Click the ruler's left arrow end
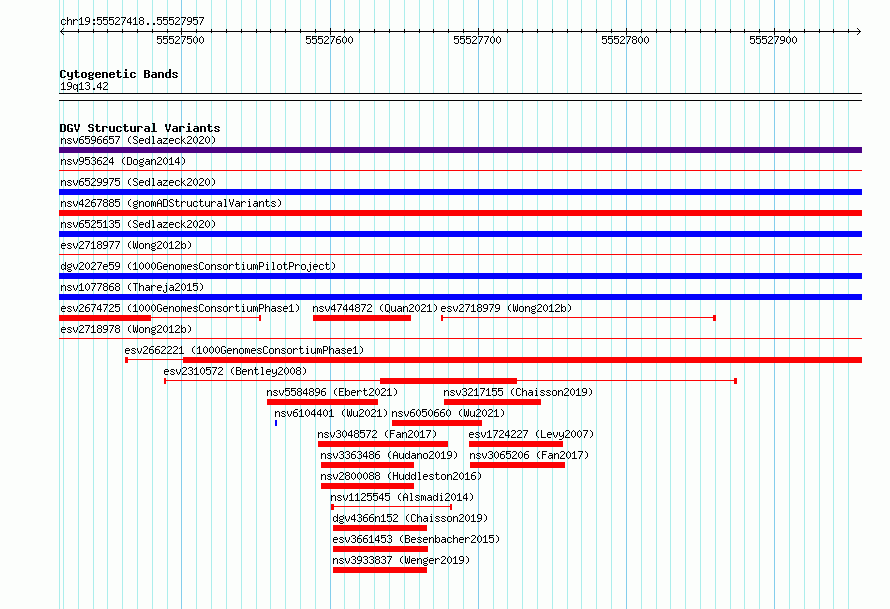This screenshot has width=890, height=609. [62, 31]
